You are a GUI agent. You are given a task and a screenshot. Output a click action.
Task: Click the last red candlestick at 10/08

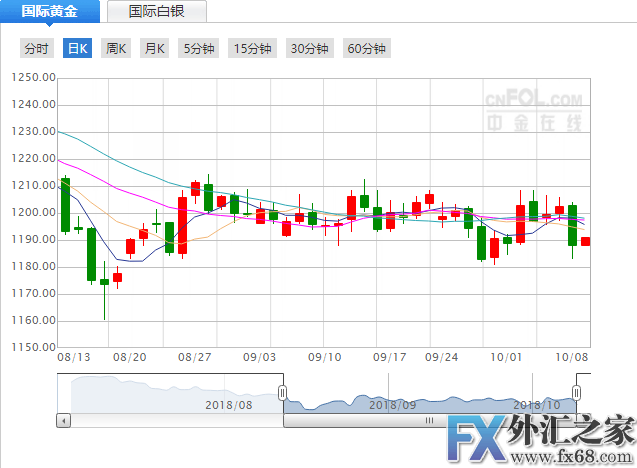(586, 241)
